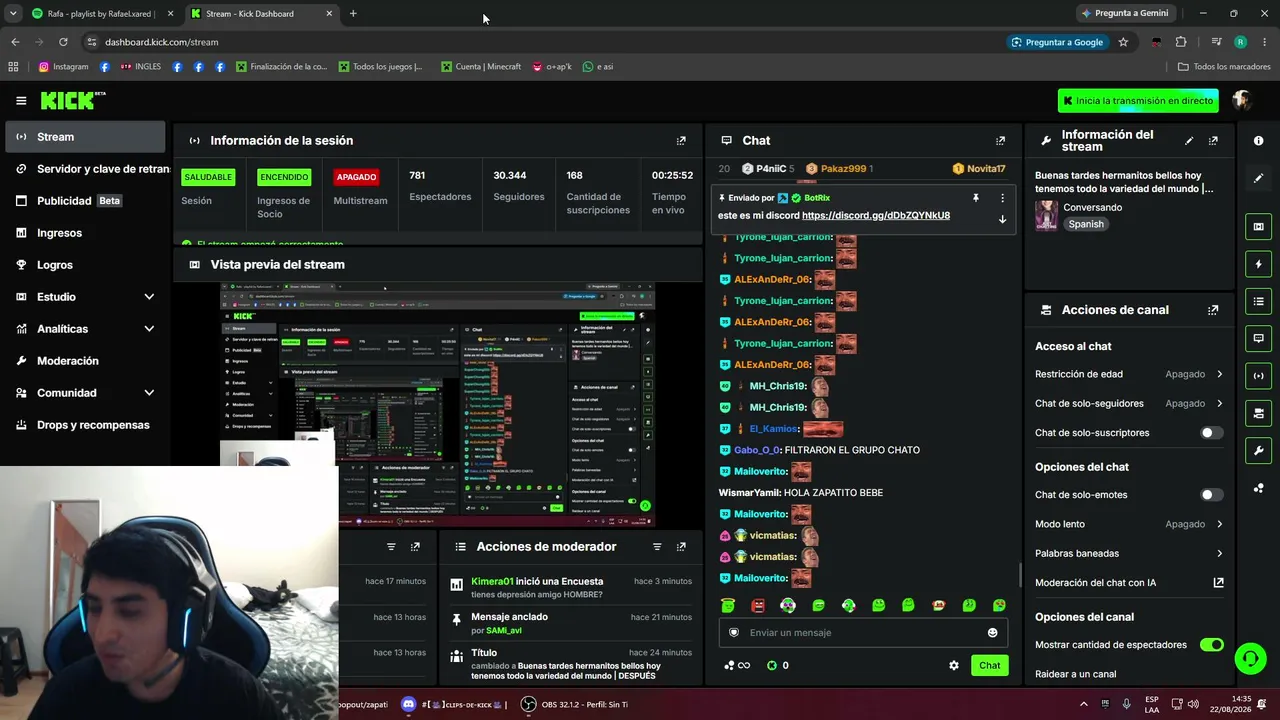Open the hamburger menu beside Kick logo
The image size is (1280, 720).
click(x=21, y=101)
